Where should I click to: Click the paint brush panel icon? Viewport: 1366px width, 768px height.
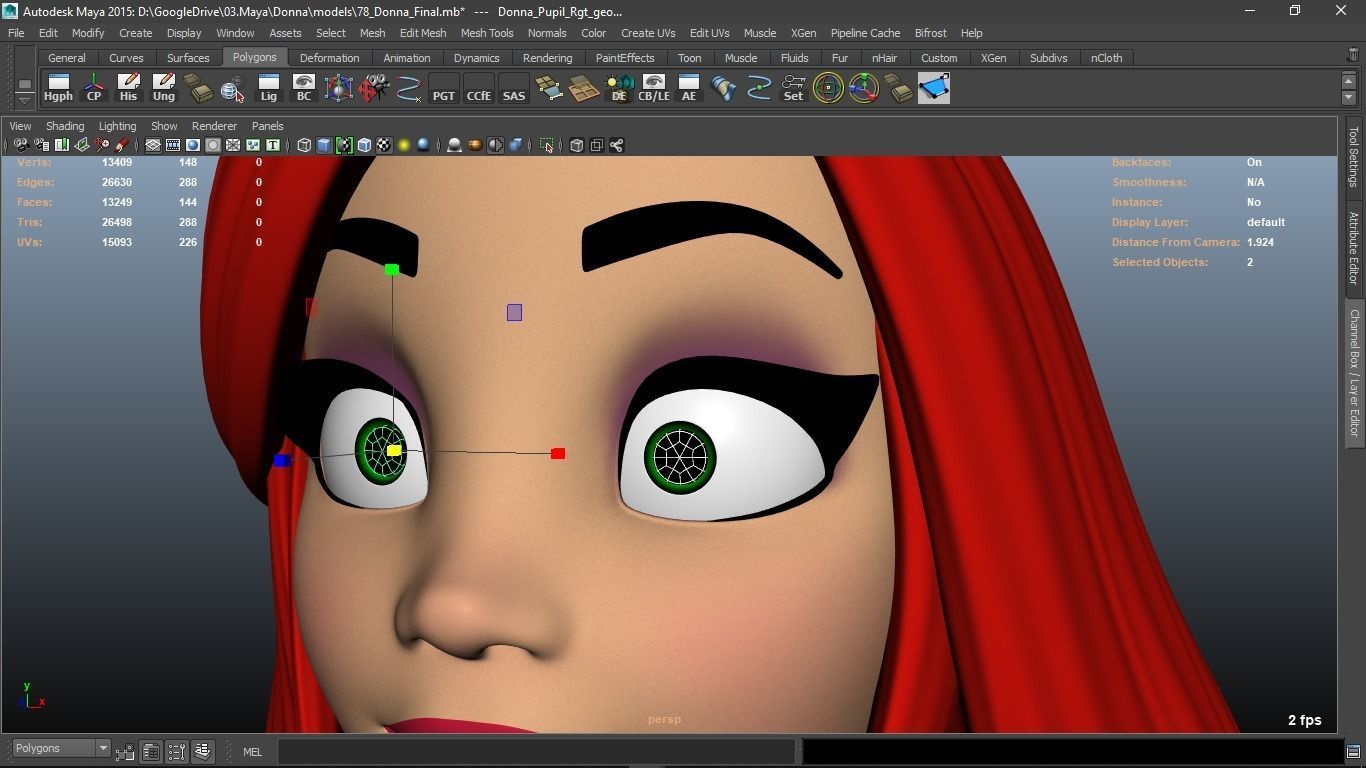[x=122, y=145]
